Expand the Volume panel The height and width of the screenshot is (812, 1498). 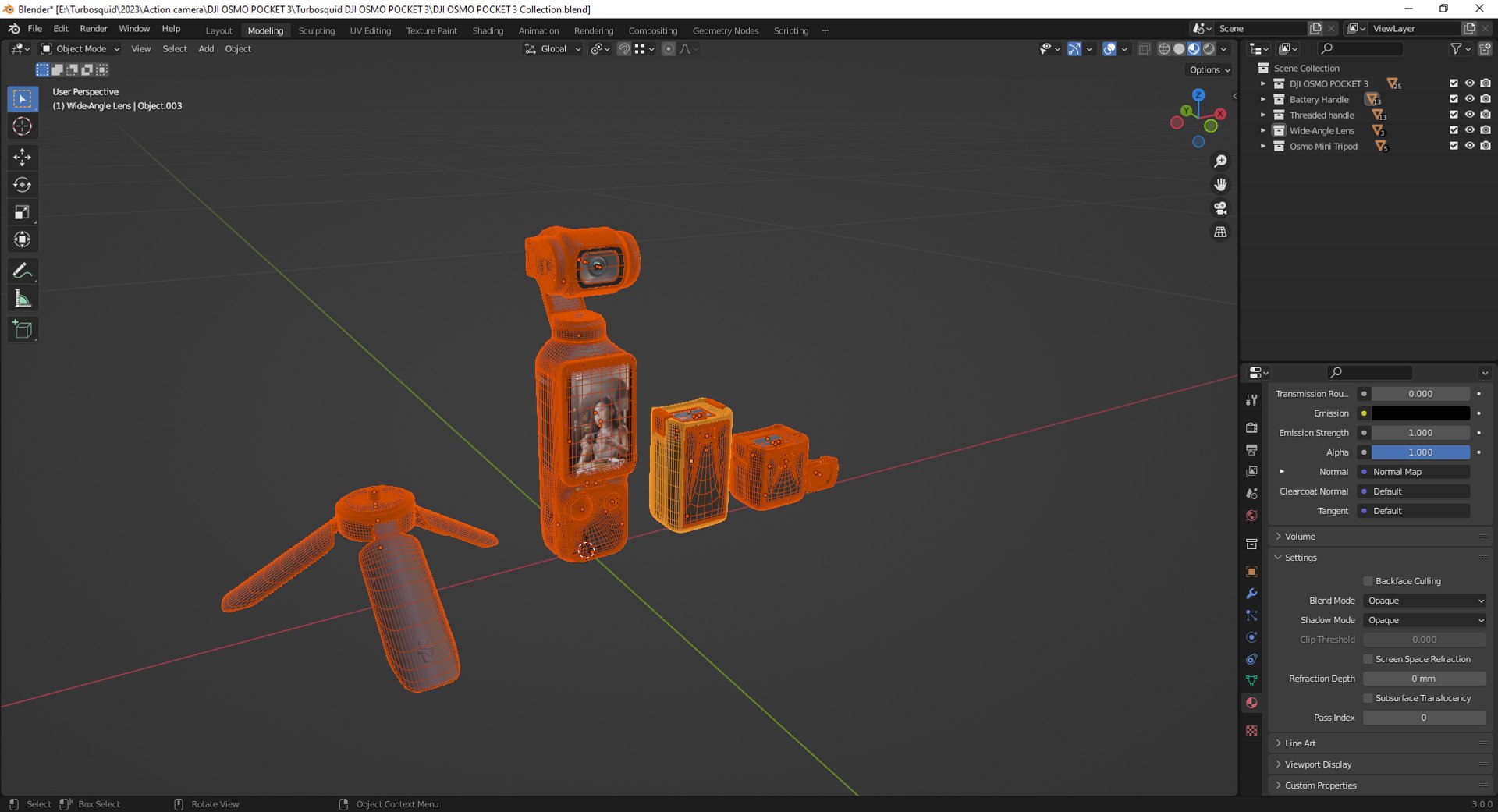[x=1300, y=537]
